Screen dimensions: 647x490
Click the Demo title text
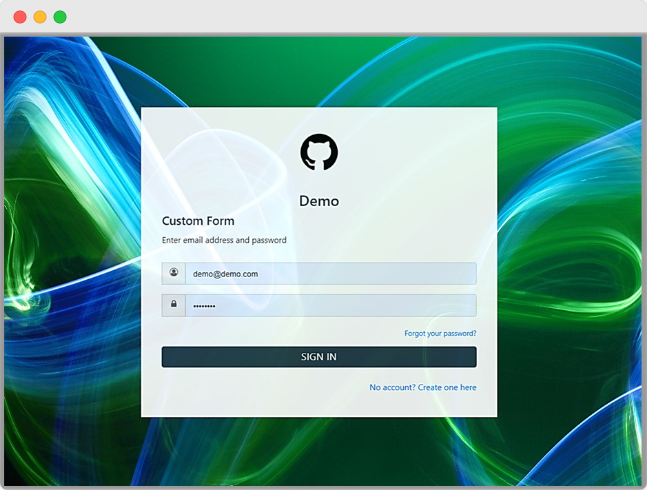(319, 201)
